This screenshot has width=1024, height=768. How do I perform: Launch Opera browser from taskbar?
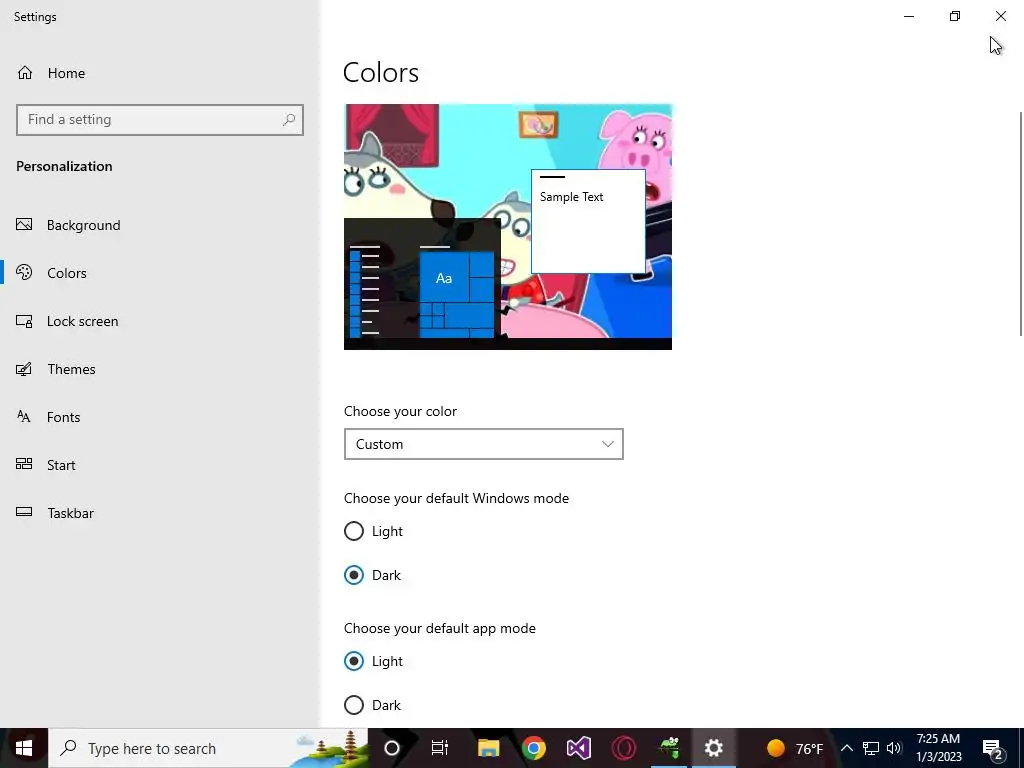[x=624, y=748]
